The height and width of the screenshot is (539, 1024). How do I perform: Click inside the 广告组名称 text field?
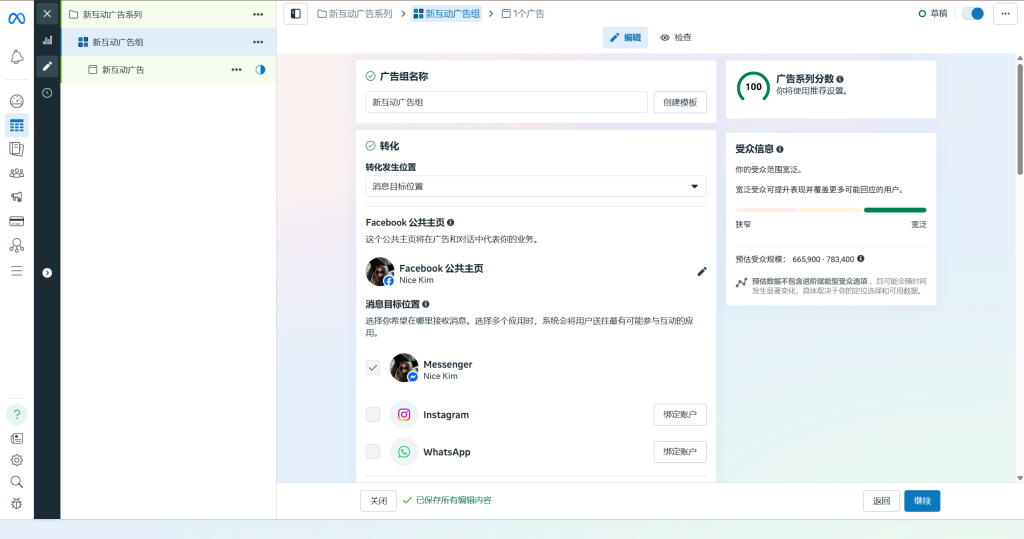tap(506, 102)
